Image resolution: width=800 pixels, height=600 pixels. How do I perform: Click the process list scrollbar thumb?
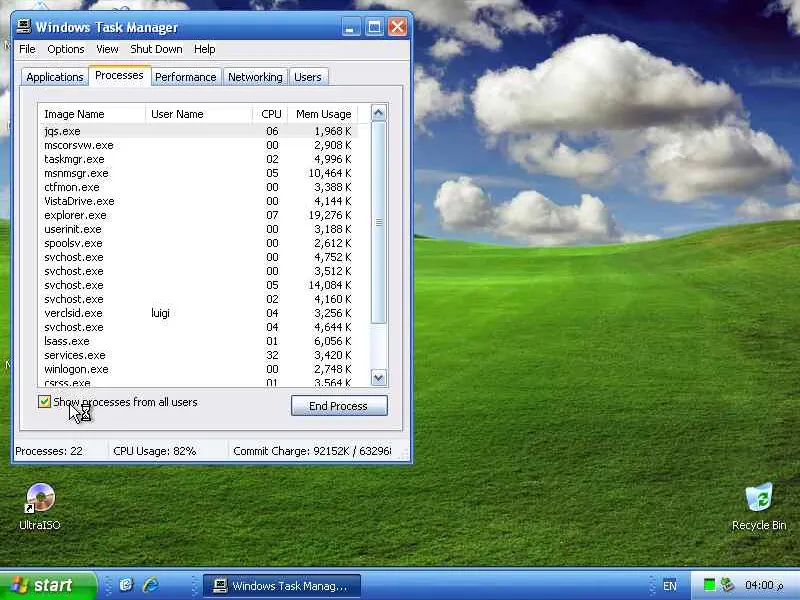(378, 222)
